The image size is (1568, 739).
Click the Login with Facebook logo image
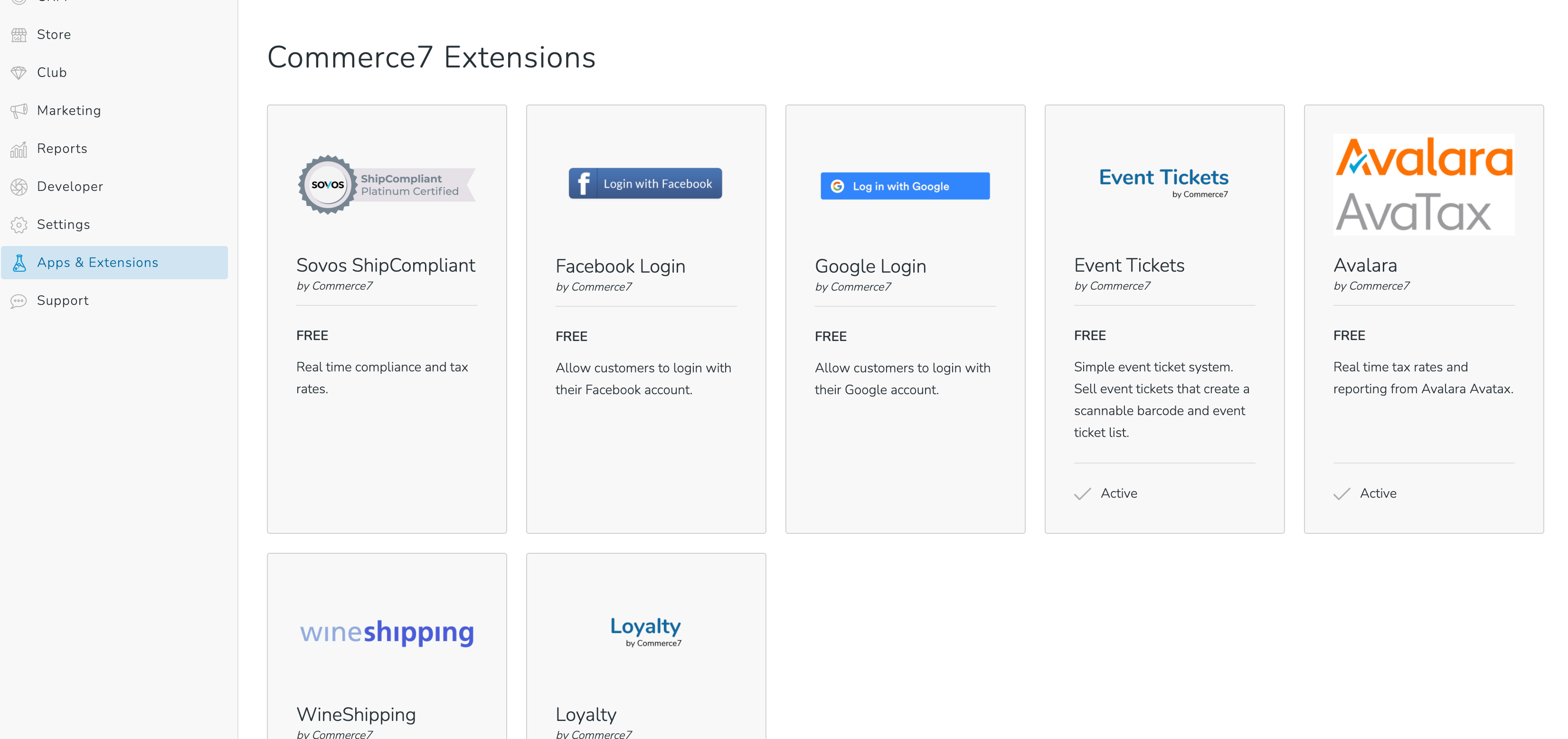(x=645, y=183)
